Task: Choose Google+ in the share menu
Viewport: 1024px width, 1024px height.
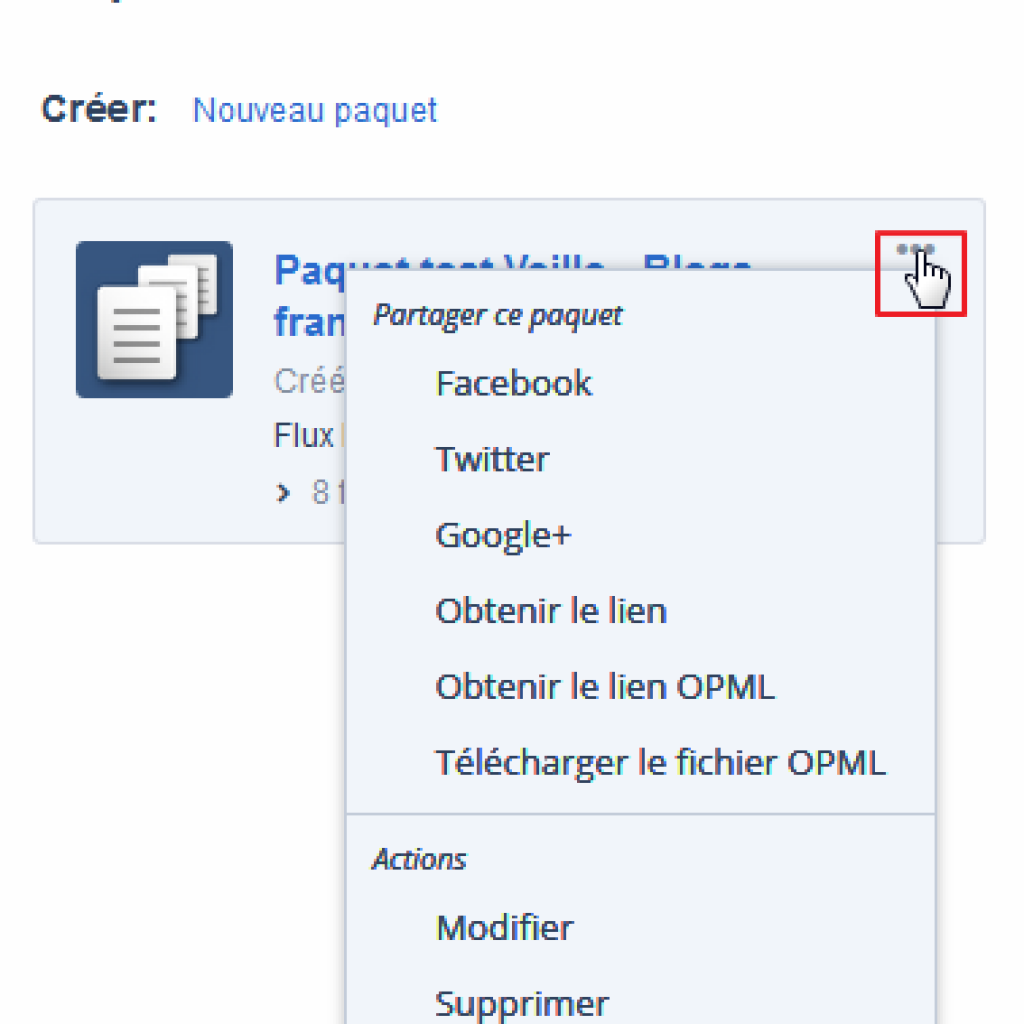Action: (503, 536)
